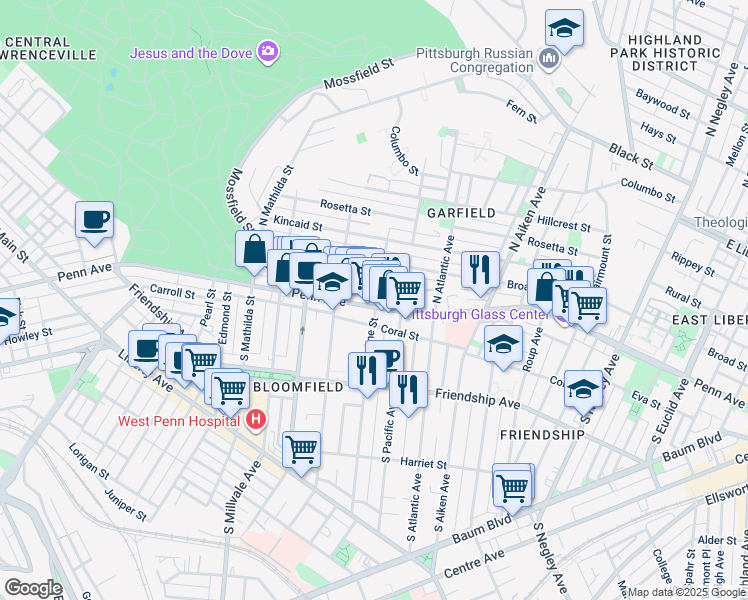This screenshot has width=748, height=600.
Task: Click the shopping cart marker above Harriet St
Action: tap(301, 449)
